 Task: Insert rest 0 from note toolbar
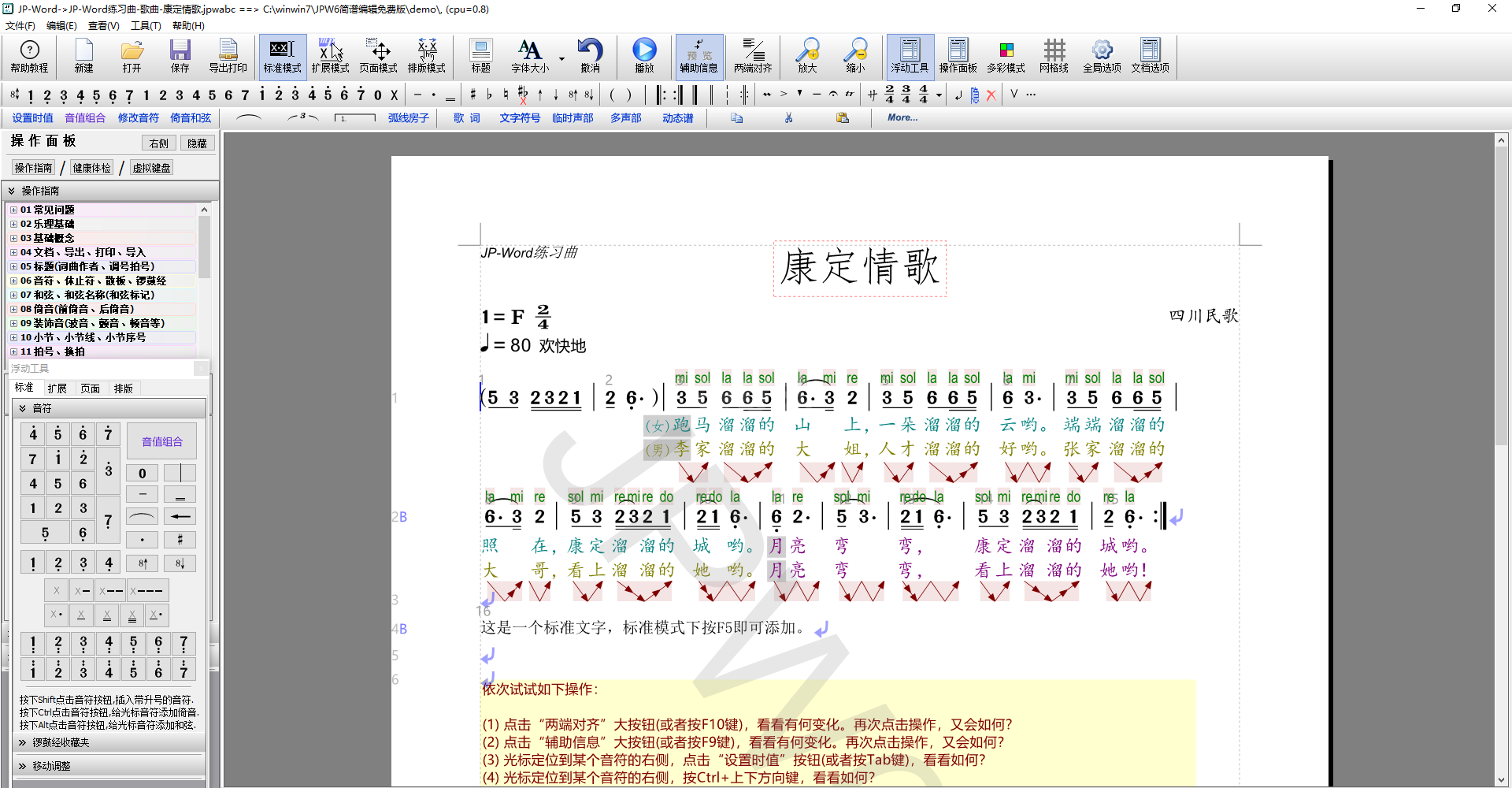(x=377, y=95)
